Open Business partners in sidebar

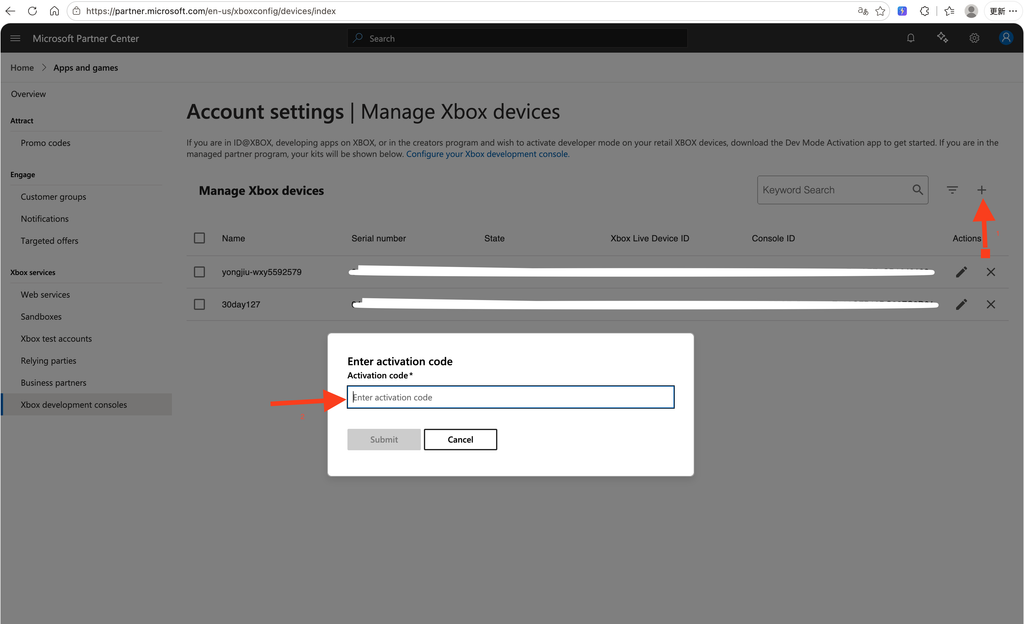[x=53, y=383]
